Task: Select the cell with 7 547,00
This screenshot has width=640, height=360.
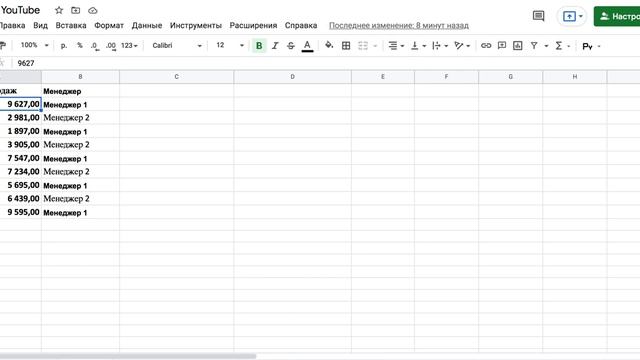Action: point(20,158)
